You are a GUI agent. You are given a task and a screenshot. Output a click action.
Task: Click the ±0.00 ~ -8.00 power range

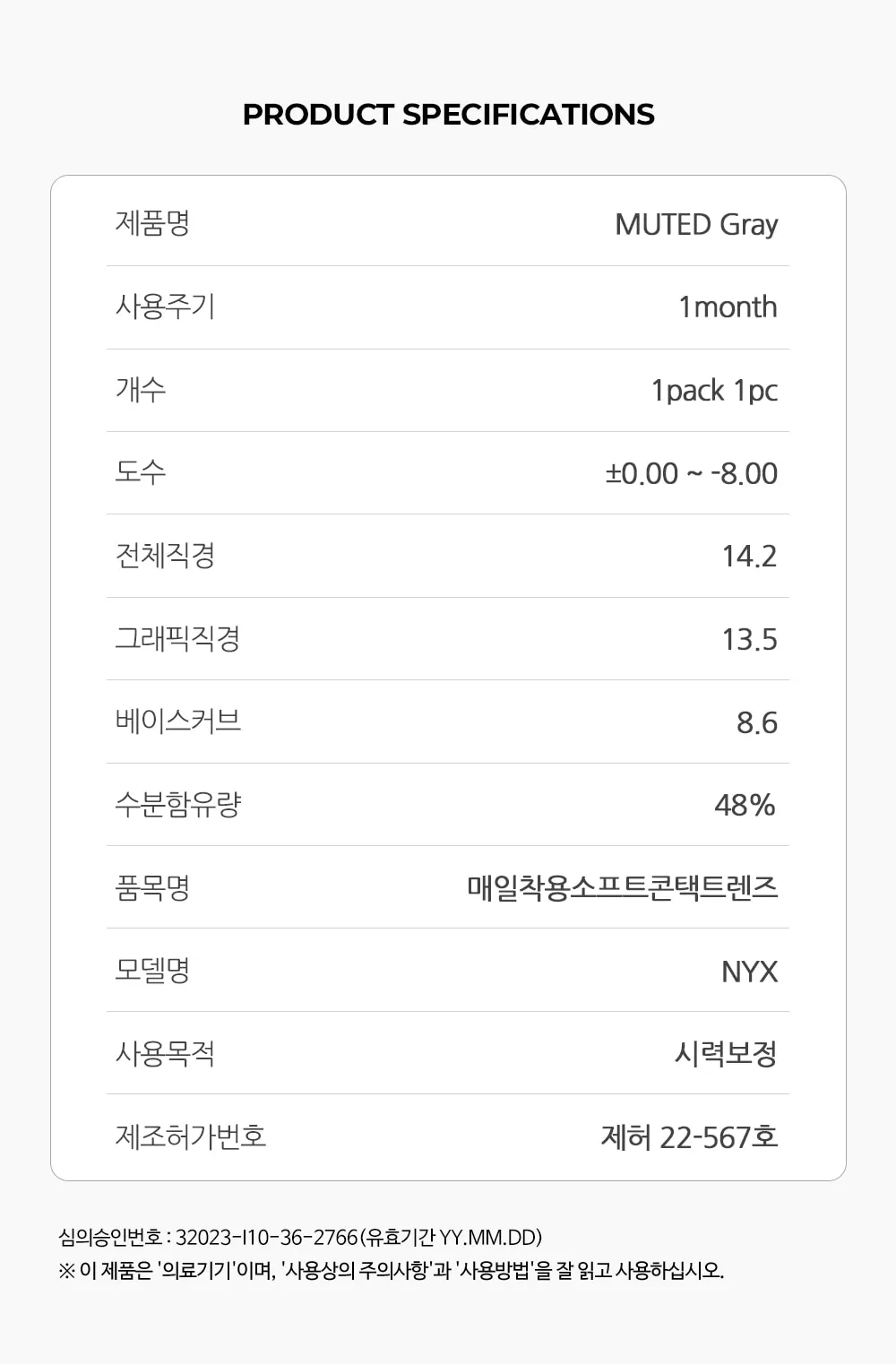[x=691, y=473]
